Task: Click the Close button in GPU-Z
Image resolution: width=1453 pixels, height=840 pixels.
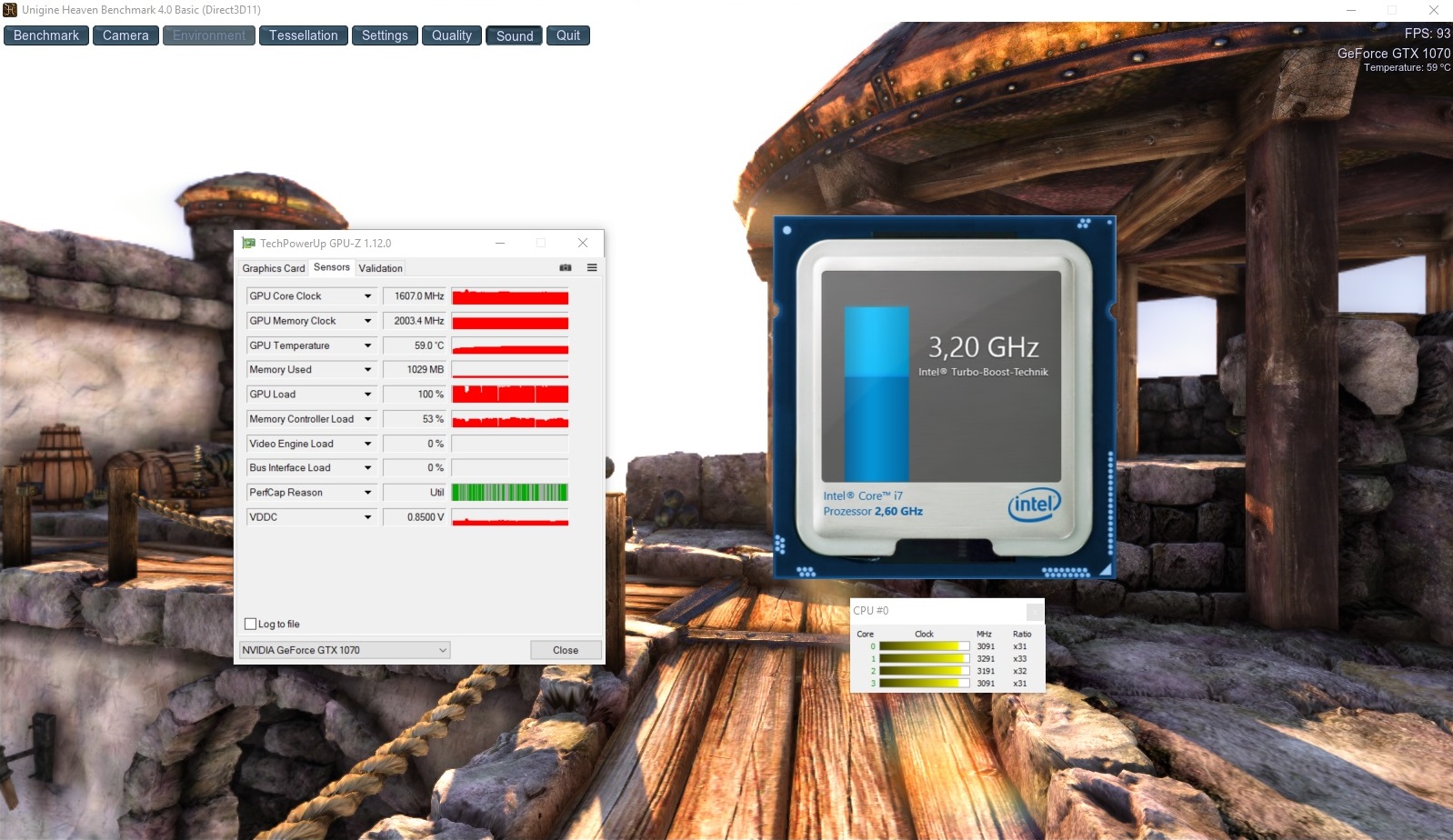Action: (566, 650)
